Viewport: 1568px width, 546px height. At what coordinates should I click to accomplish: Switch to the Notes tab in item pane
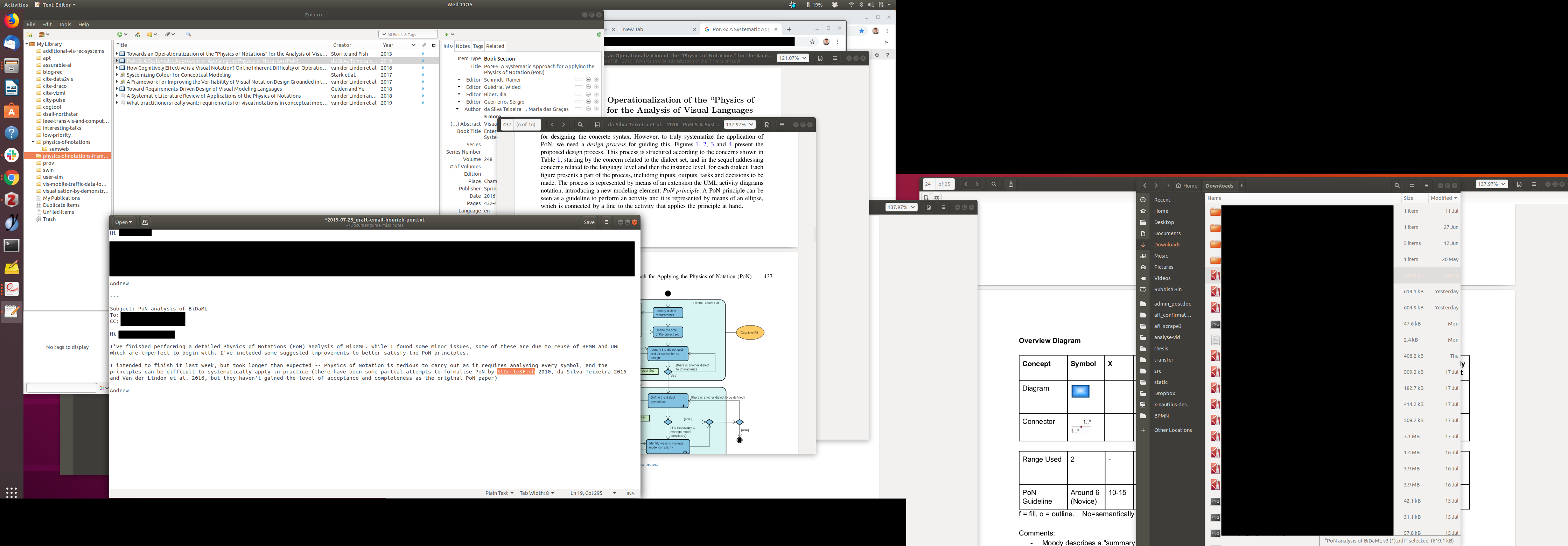point(463,46)
